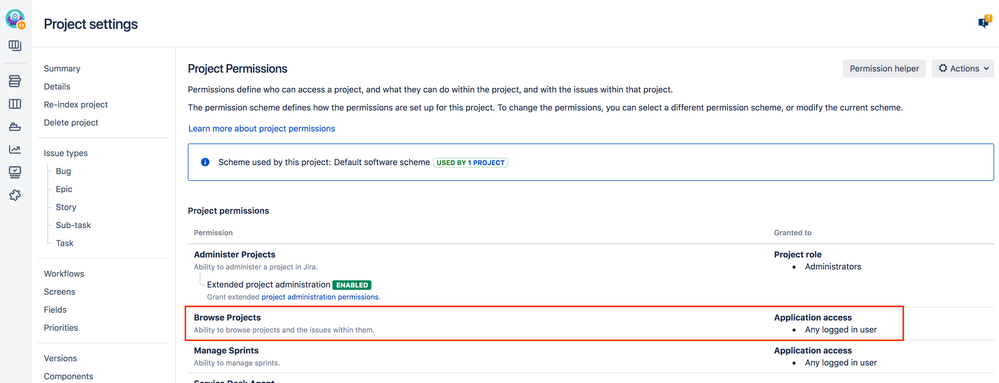Click the feedback notification icon top right
999x383 pixels.
[984, 22]
